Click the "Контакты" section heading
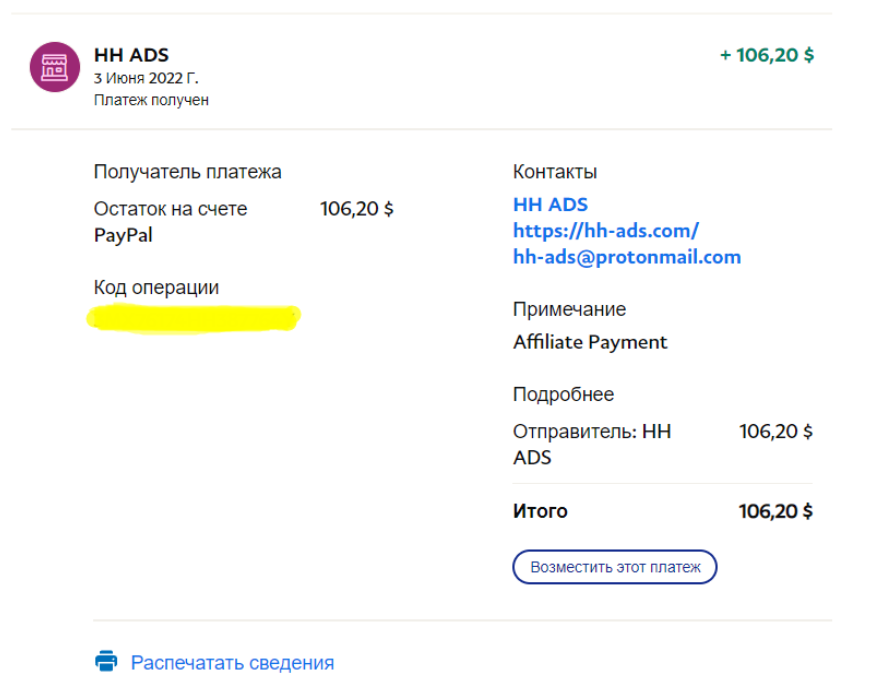This screenshot has height=692, width=887. (555, 172)
